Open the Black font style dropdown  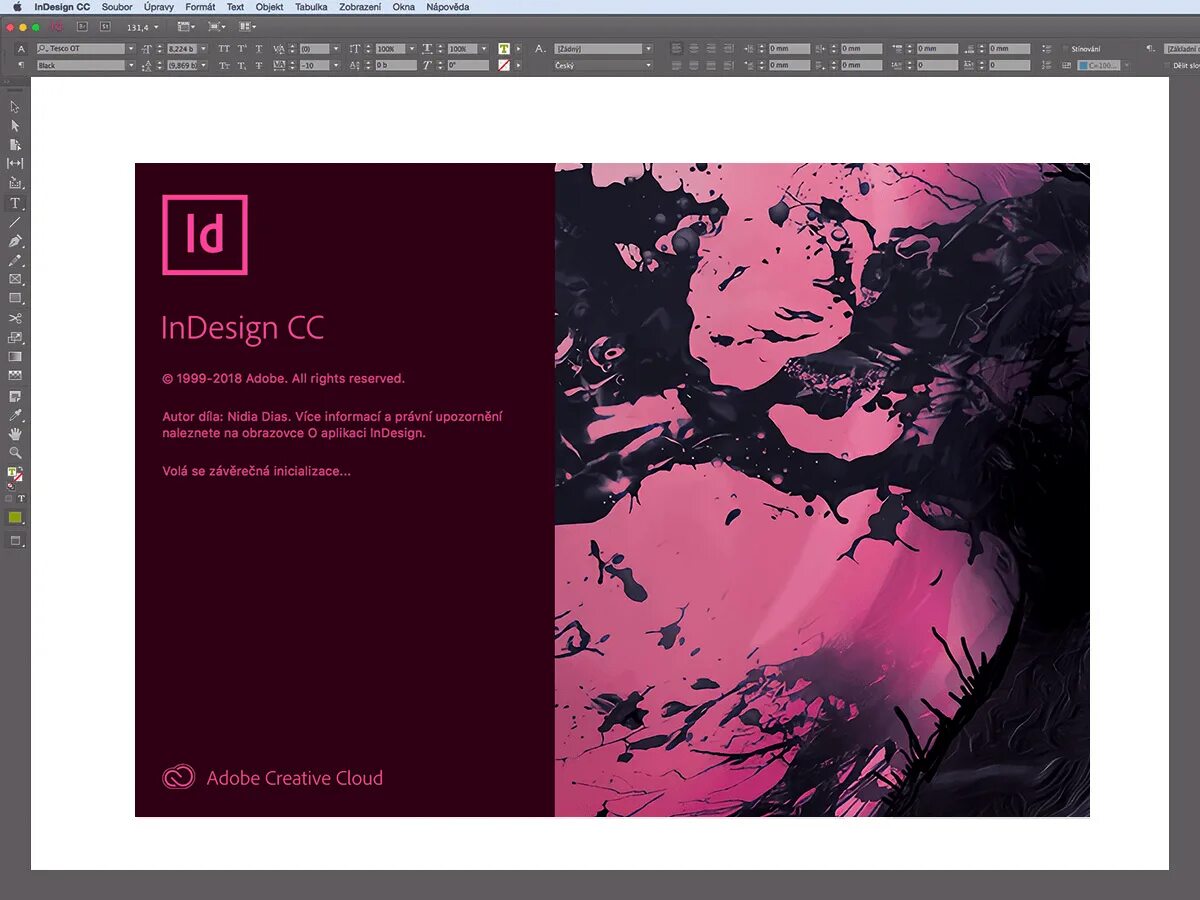[x=131, y=65]
